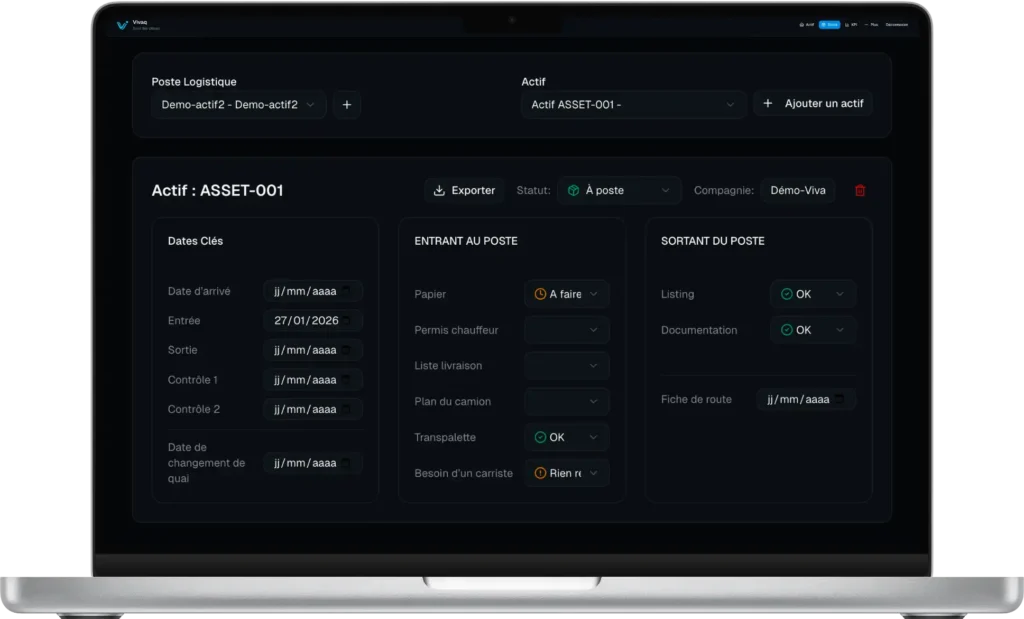Click the Exporter button
This screenshot has height=619, width=1024.
point(464,190)
